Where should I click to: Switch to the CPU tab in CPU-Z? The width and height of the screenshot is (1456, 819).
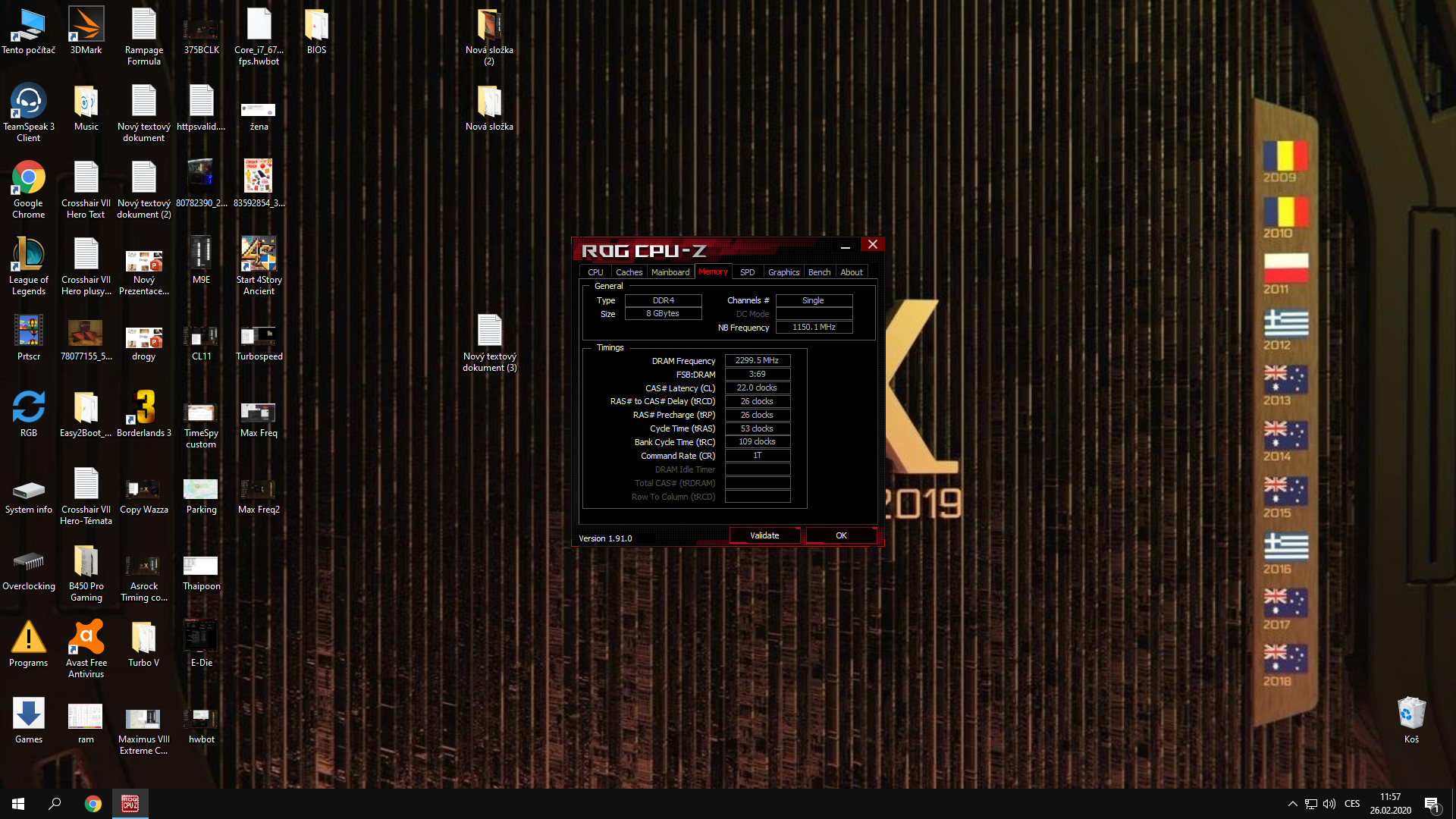pos(595,272)
